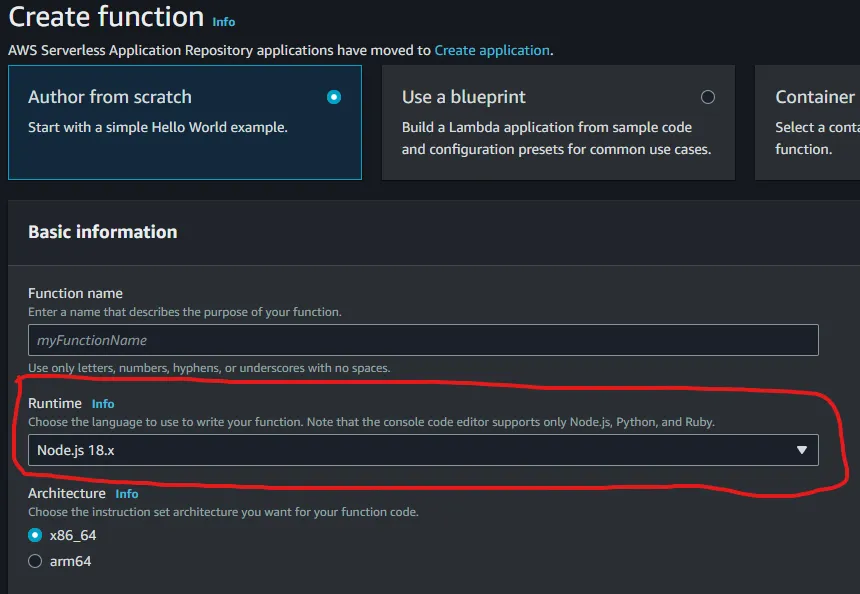The image size is (860, 594).
Task: Click the Runtime dropdown arrow icon
Action: click(801, 450)
